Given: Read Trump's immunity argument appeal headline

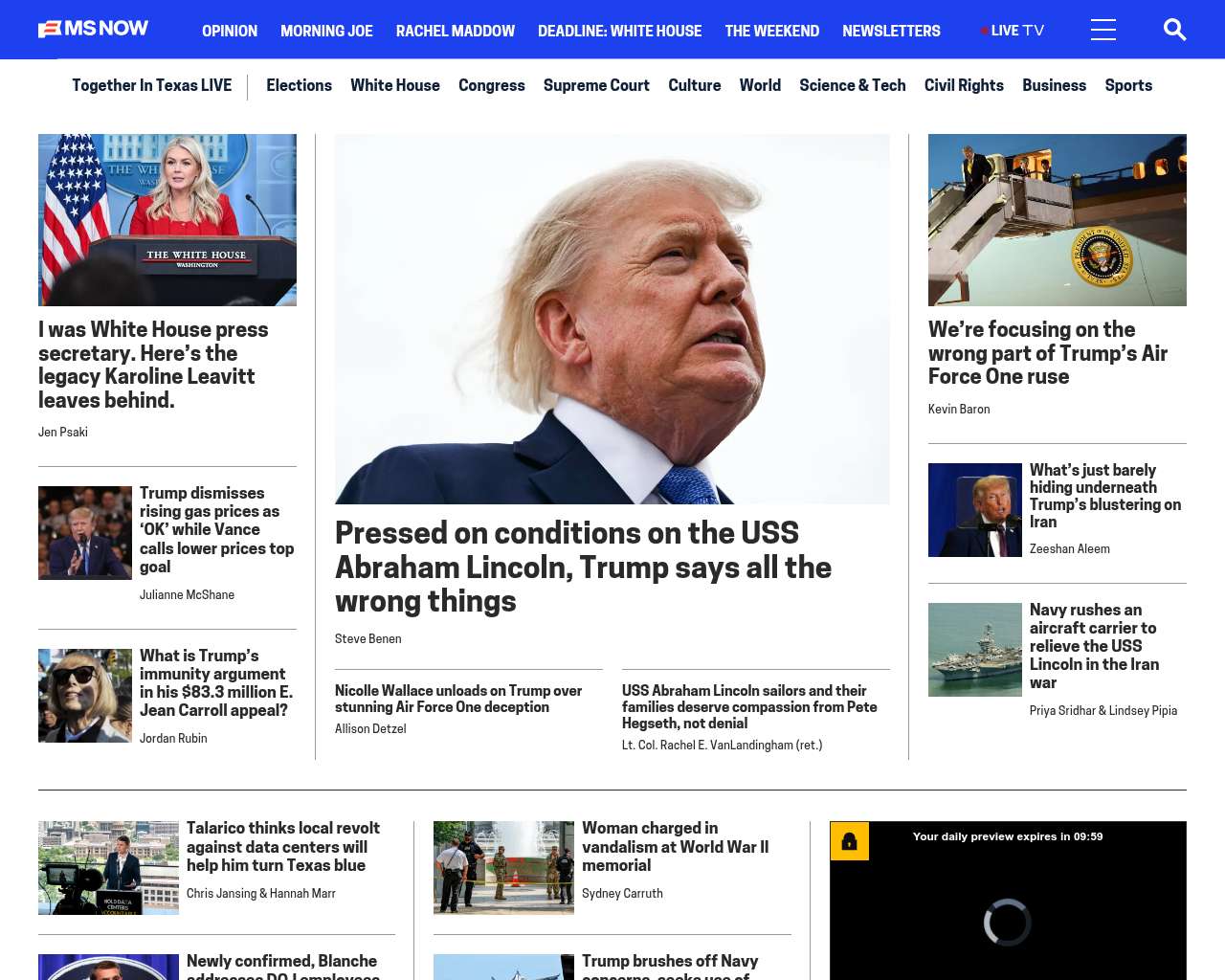Looking at the screenshot, I should pyautogui.click(x=216, y=682).
